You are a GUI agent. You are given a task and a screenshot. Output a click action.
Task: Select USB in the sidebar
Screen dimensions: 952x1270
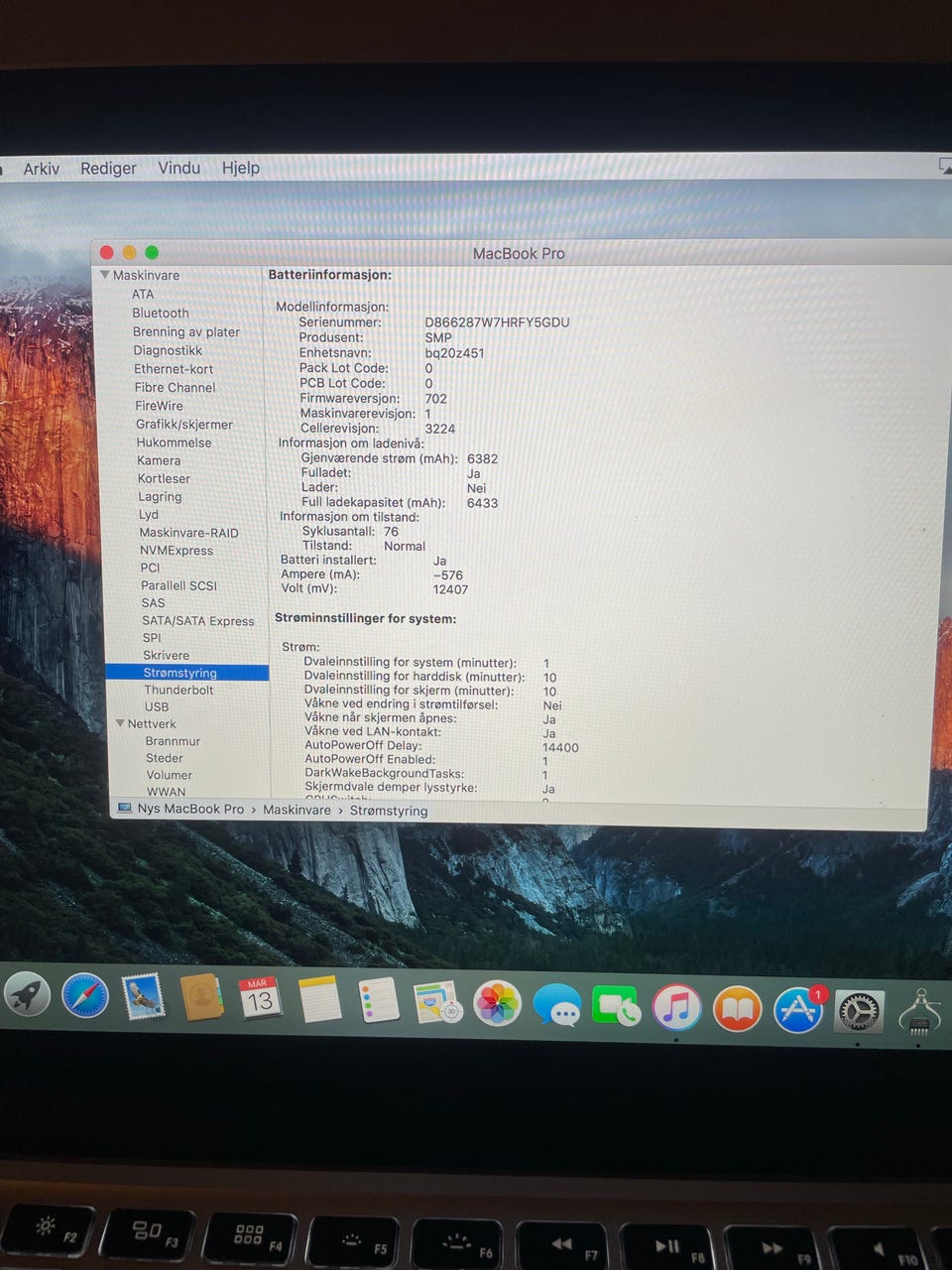click(x=157, y=706)
